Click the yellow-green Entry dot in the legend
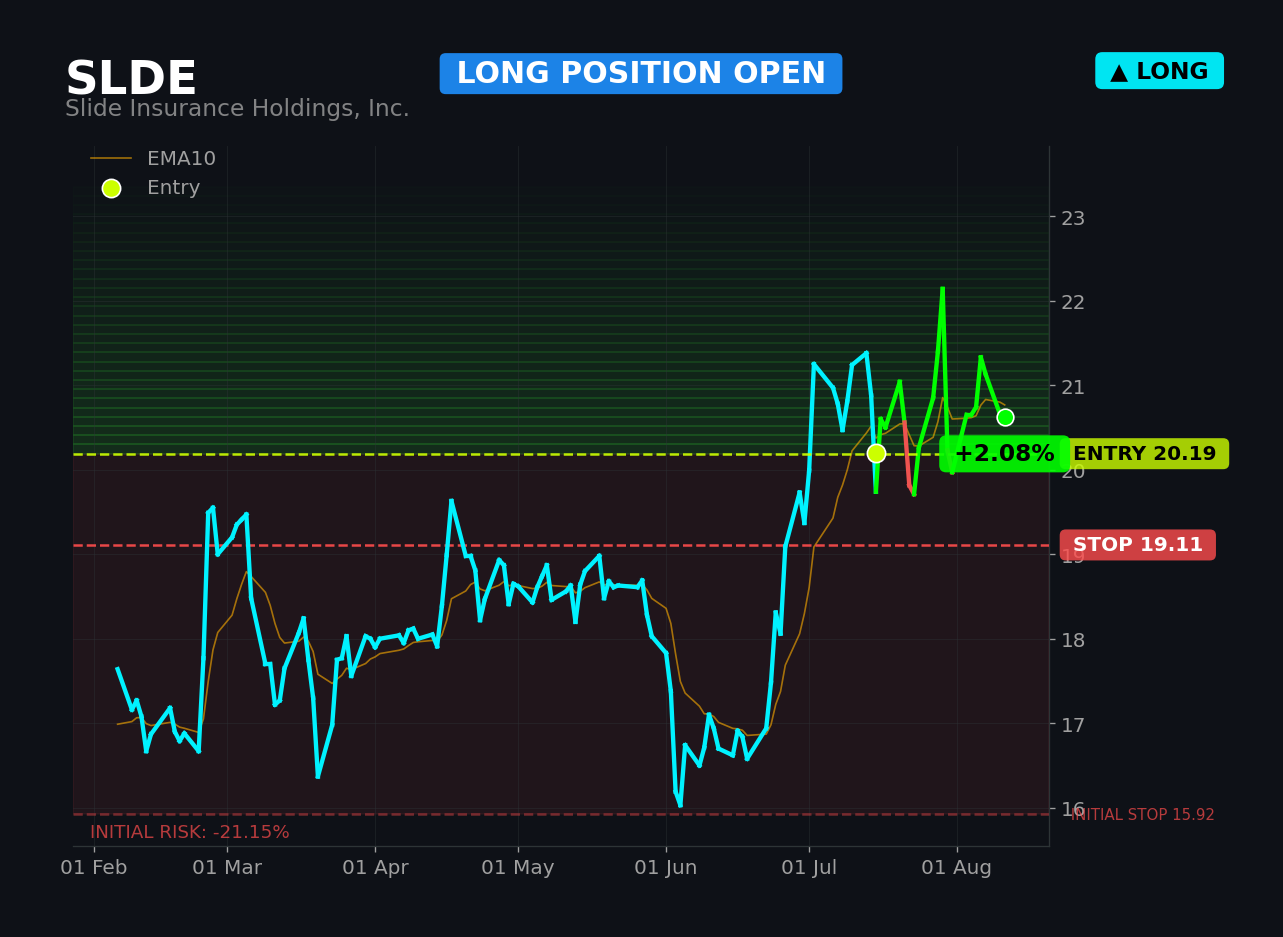Image resolution: width=1283 pixels, height=937 pixels. (x=111, y=188)
